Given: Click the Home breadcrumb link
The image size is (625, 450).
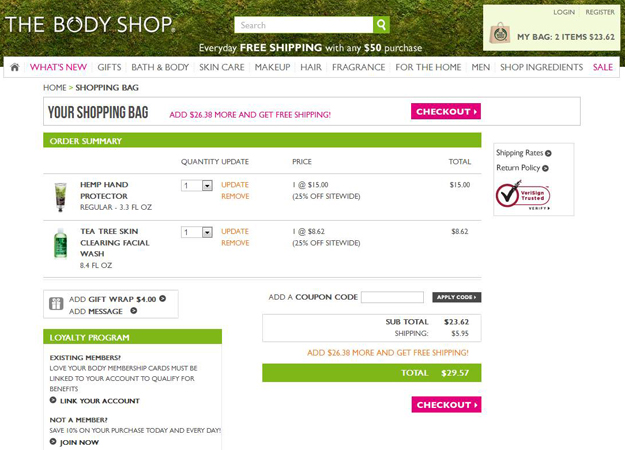Looking at the screenshot, I should point(55,88).
